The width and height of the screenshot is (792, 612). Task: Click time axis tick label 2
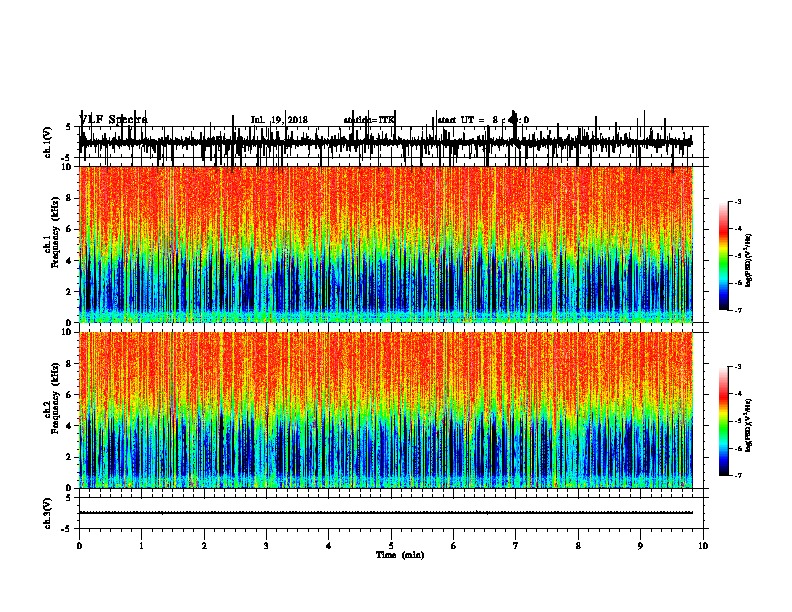tap(204, 546)
